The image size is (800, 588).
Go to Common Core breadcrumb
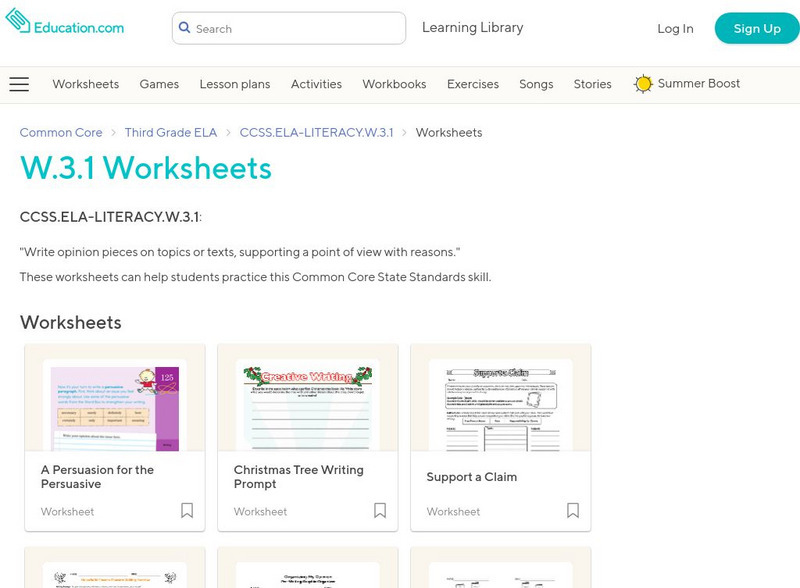point(61,133)
